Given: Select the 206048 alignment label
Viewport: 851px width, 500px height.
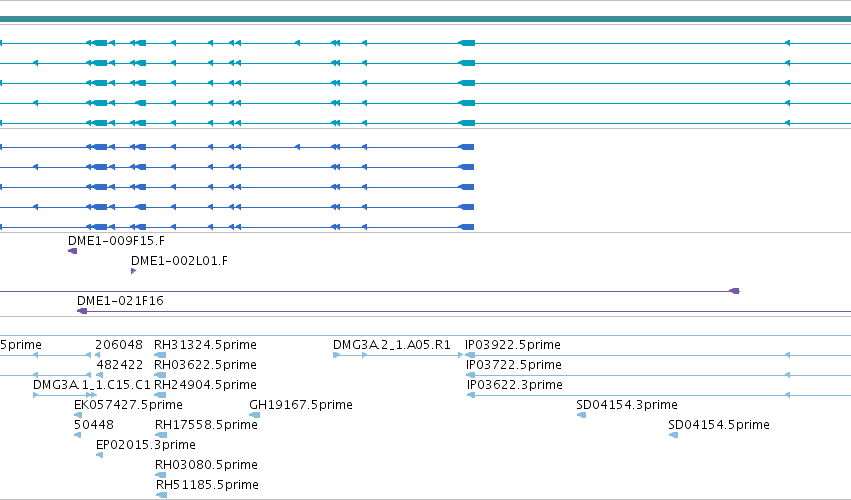Looking at the screenshot, I should pos(119,345).
